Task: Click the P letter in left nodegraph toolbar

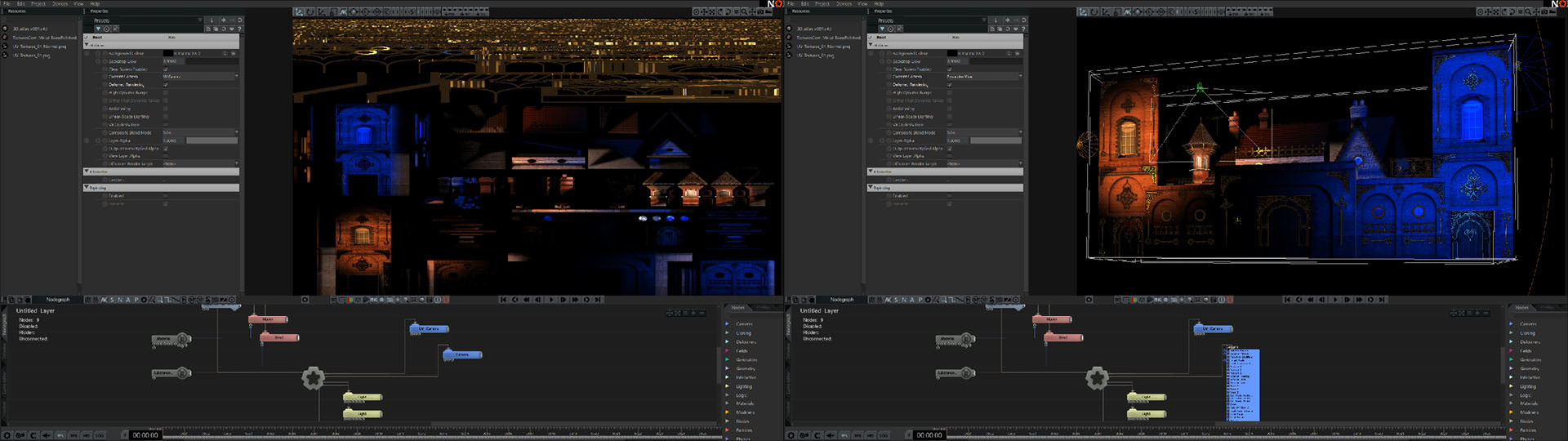Action: point(136,300)
